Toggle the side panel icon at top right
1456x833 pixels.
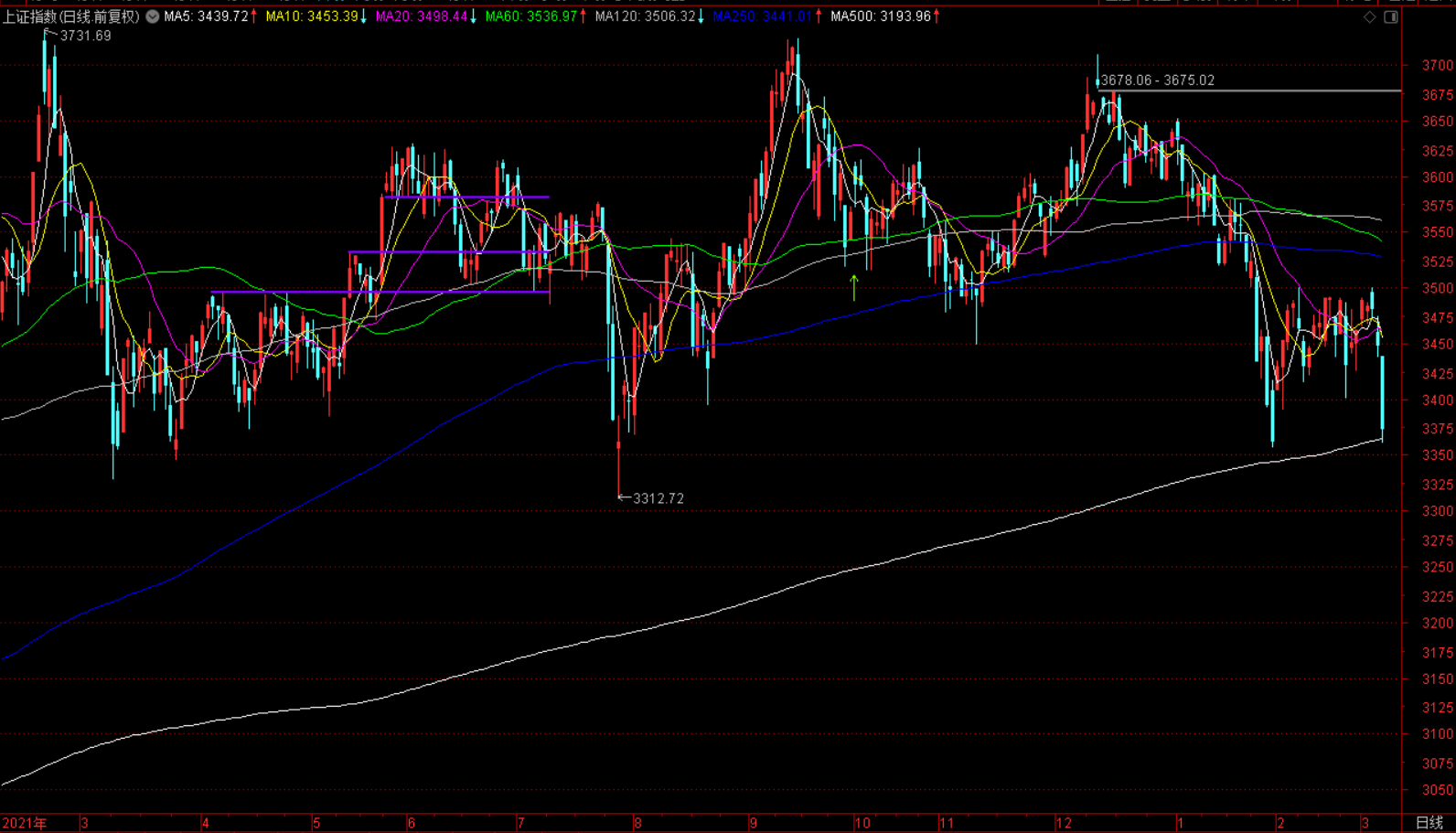[x=1390, y=16]
